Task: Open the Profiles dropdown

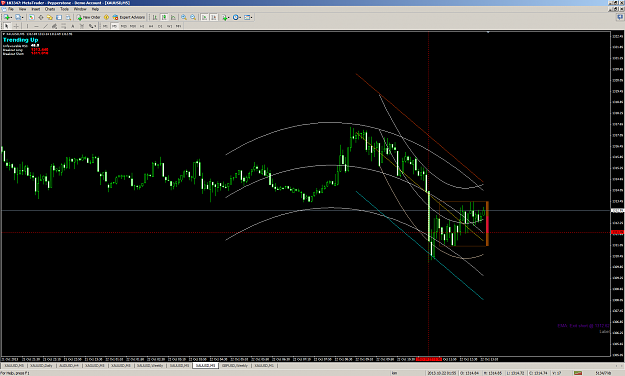Action: pyautogui.click(x=19, y=17)
